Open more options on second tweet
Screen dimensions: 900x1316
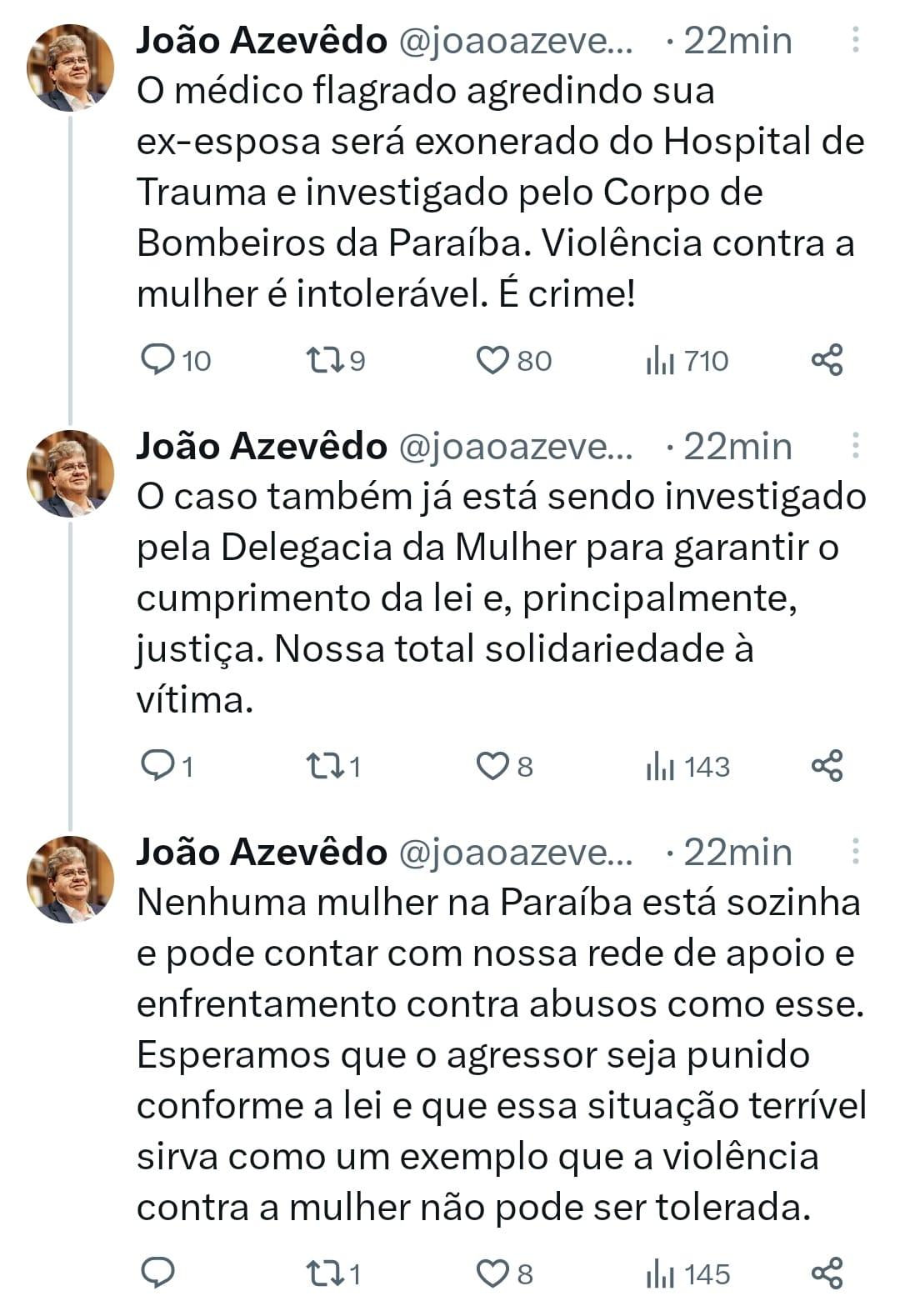point(855,446)
